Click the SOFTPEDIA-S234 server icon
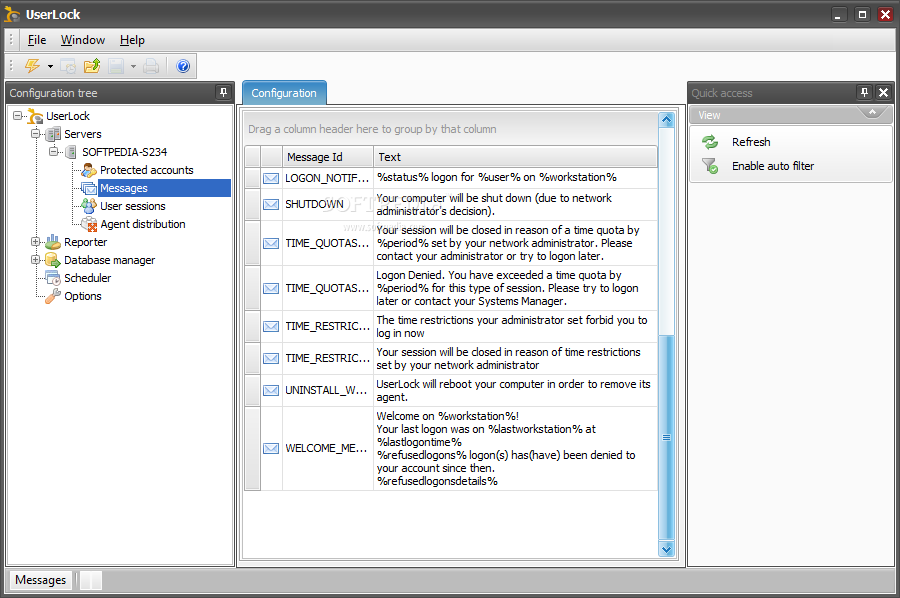Viewport: 900px width, 598px height. pyautogui.click(x=71, y=152)
